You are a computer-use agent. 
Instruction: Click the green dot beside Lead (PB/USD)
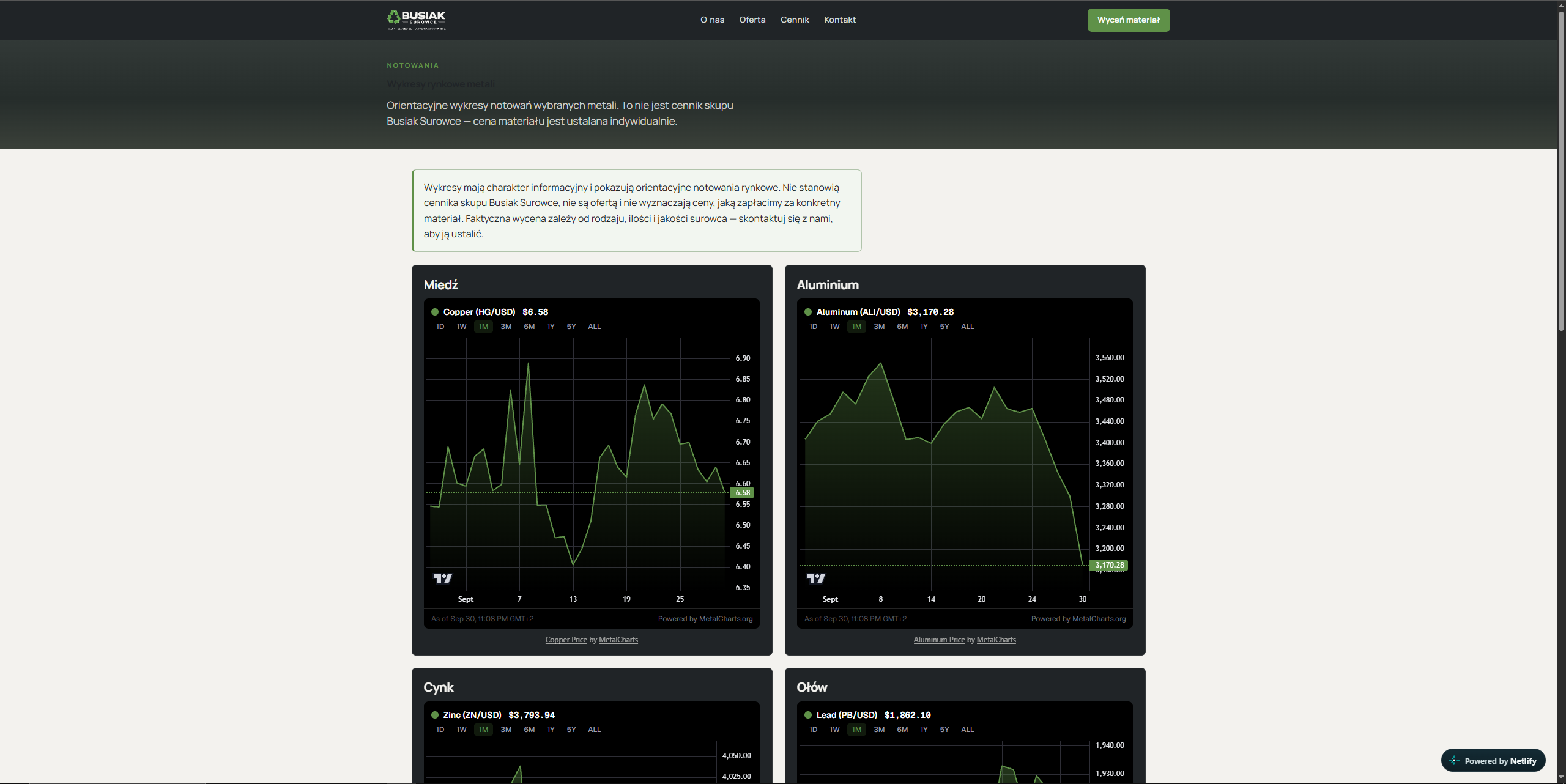pyautogui.click(x=808, y=715)
